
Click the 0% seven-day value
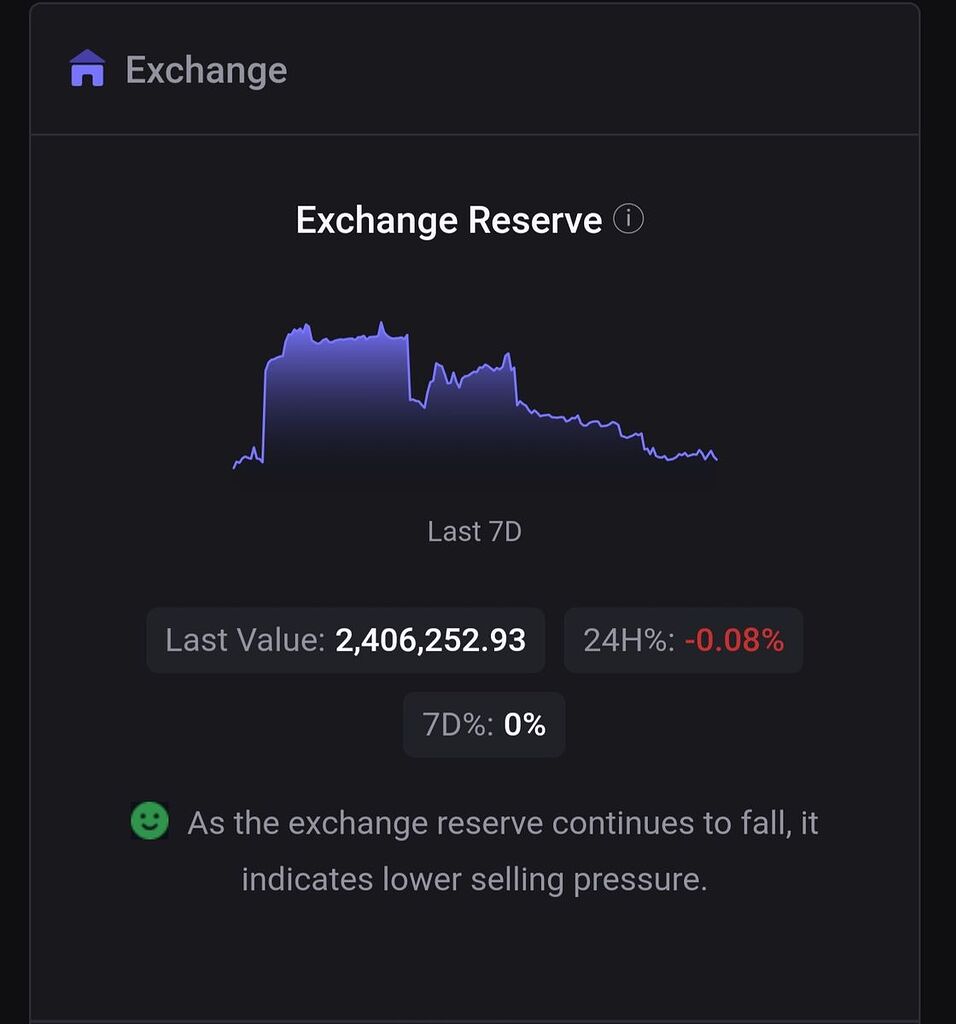tap(524, 725)
